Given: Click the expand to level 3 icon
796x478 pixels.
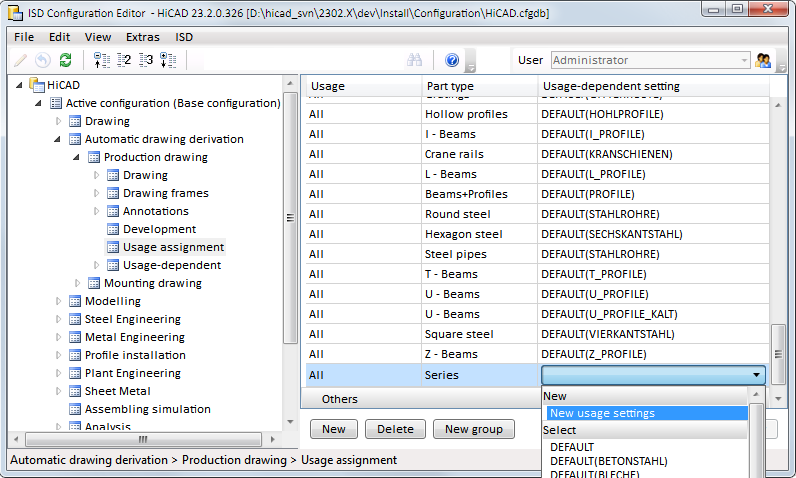Looking at the screenshot, I should (146, 60).
